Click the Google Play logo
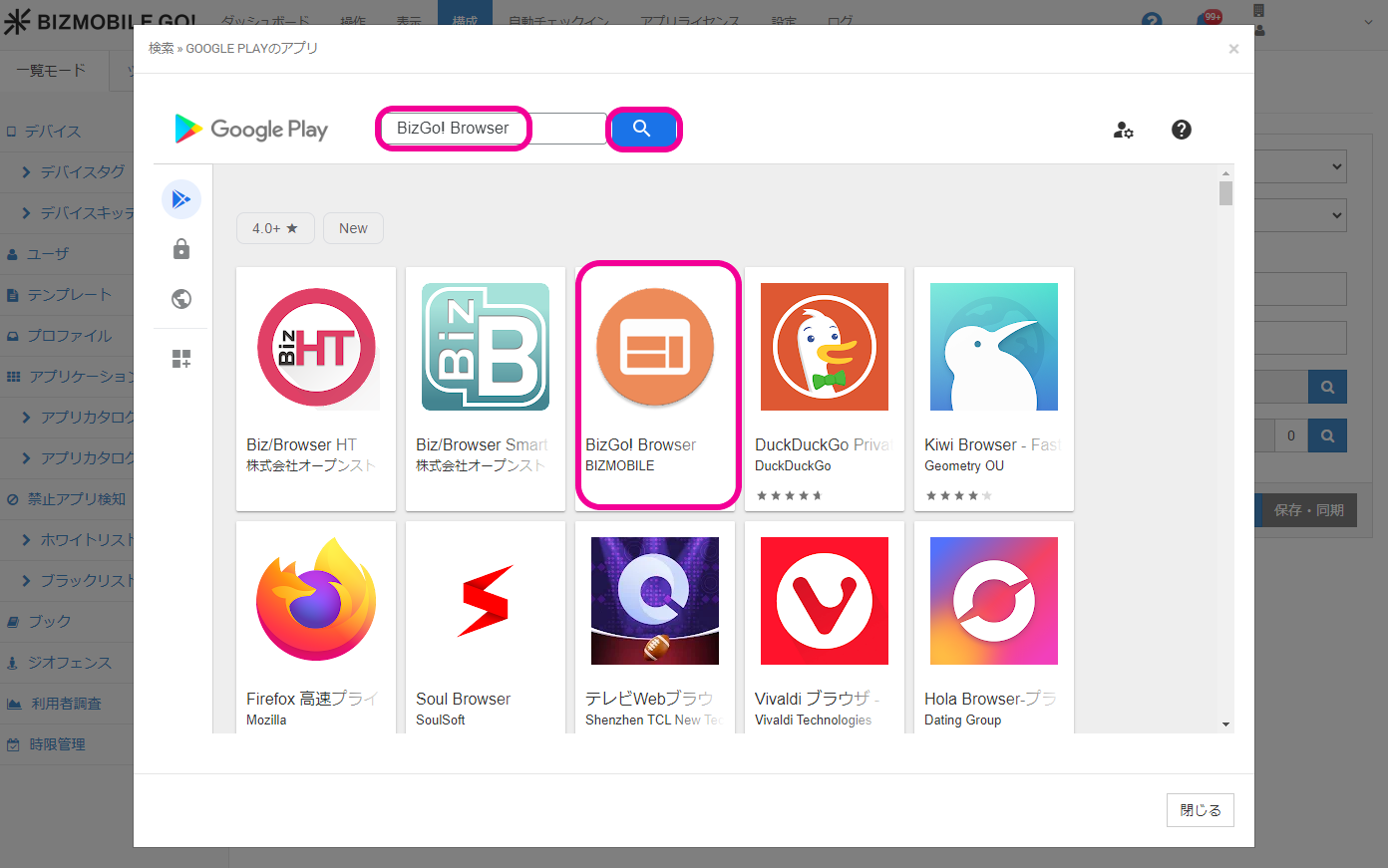Viewport: 1388px width, 868px height. click(x=251, y=130)
